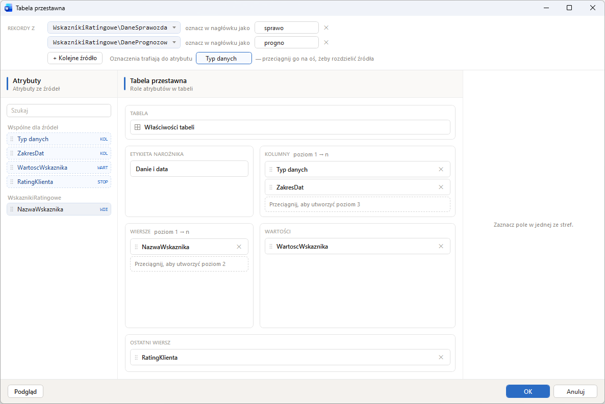Screen dimensions: 605x404
Task: Remove the 'progno' source row X icon
Action: (x=326, y=42)
